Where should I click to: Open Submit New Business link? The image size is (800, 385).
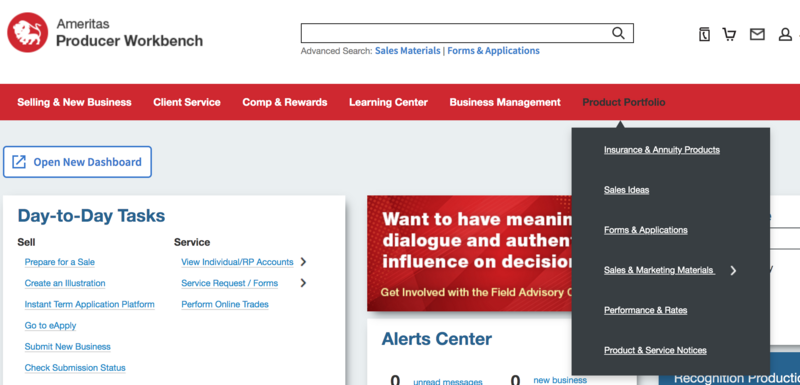coord(67,347)
